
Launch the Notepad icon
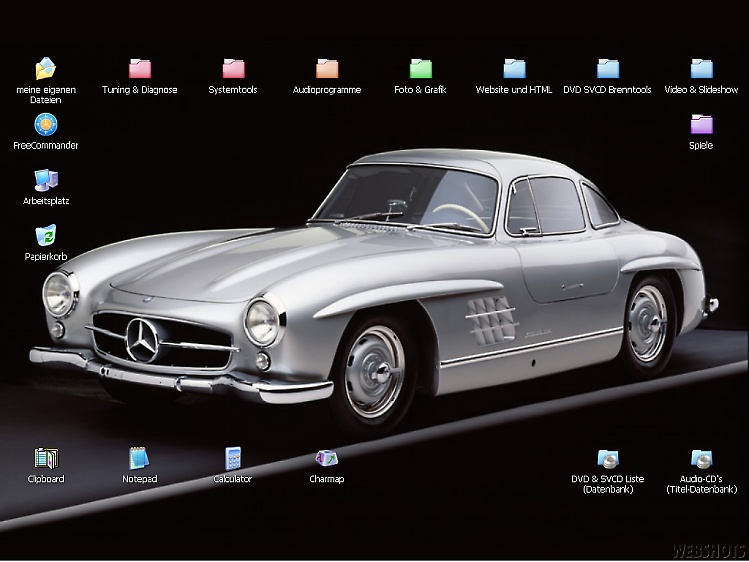pos(139,458)
